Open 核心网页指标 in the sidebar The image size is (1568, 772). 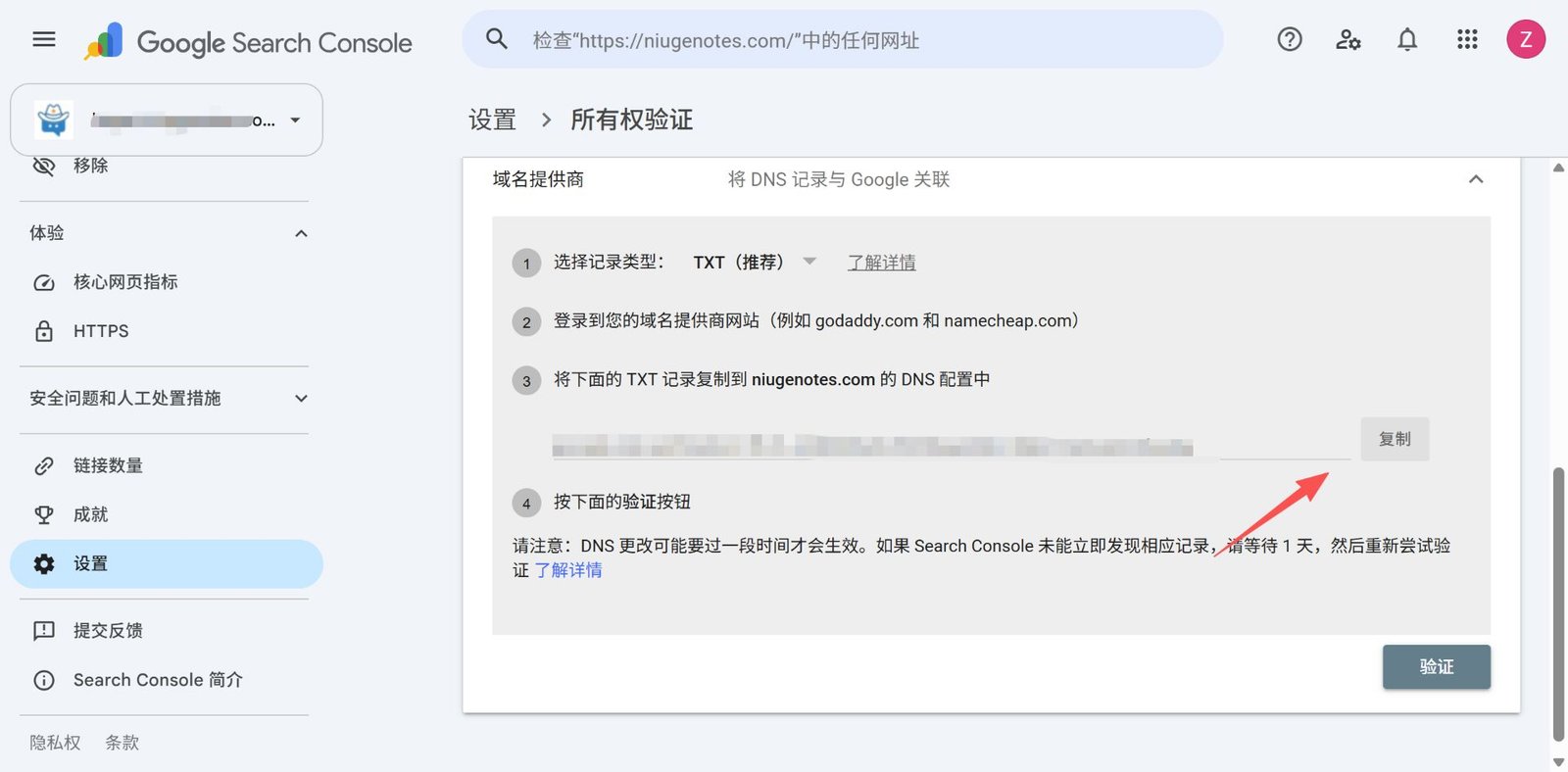coord(125,282)
